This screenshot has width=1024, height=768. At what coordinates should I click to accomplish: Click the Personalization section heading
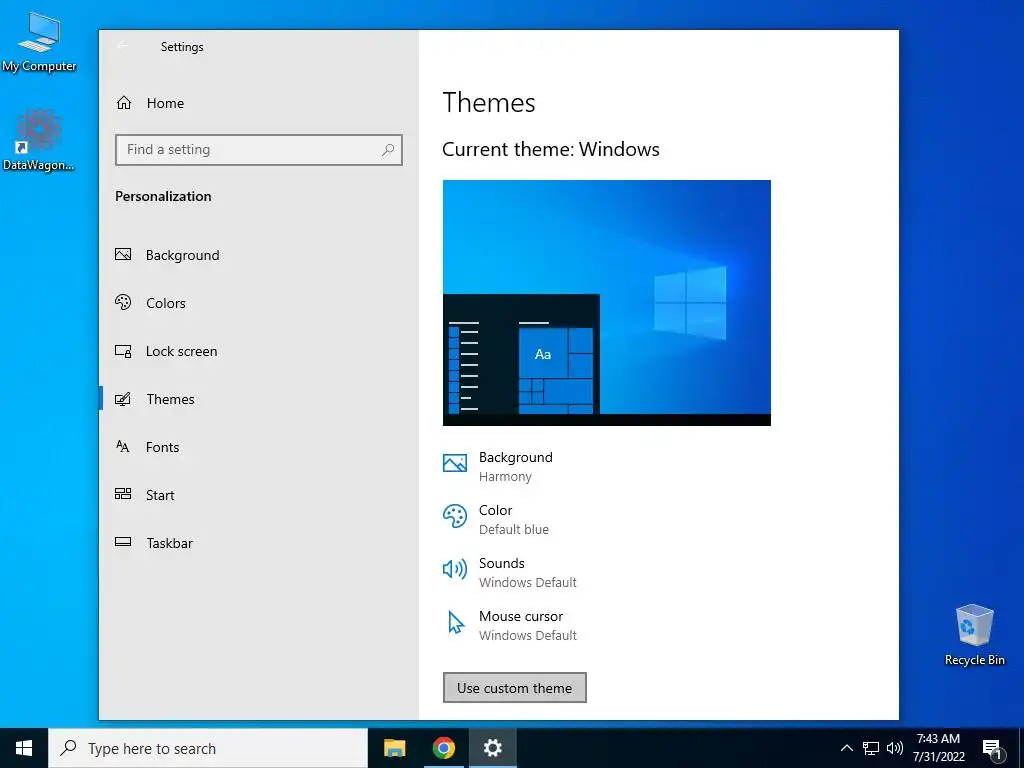click(163, 197)
